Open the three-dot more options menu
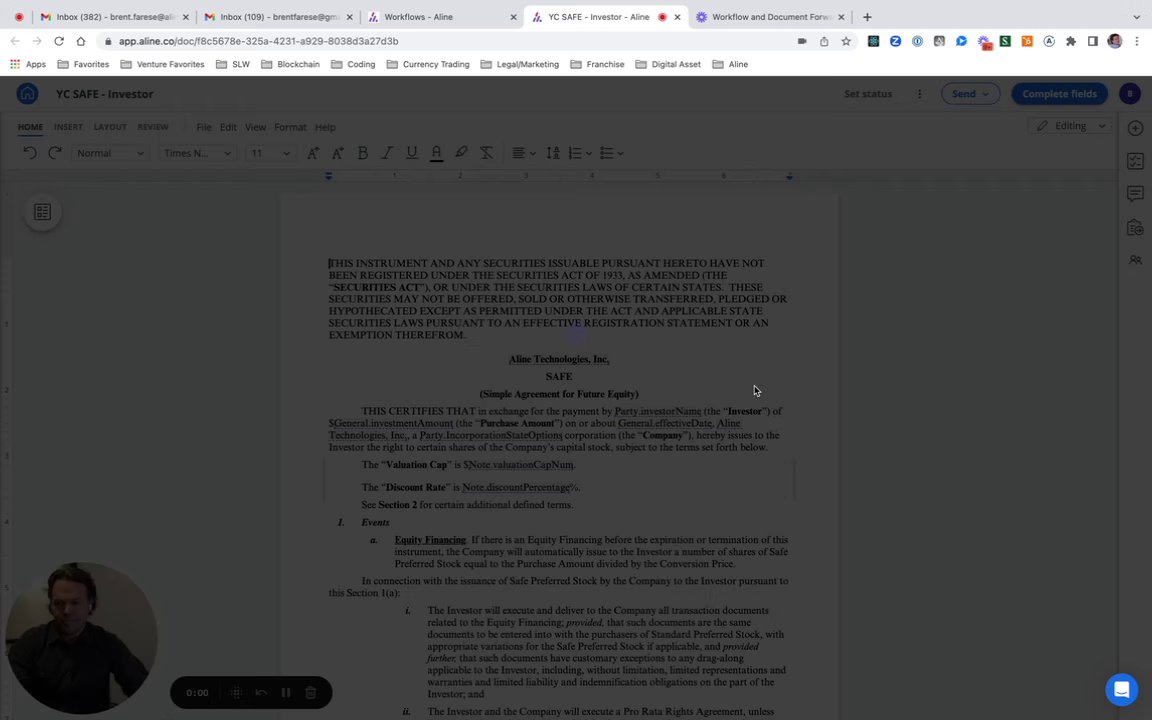 919,94
